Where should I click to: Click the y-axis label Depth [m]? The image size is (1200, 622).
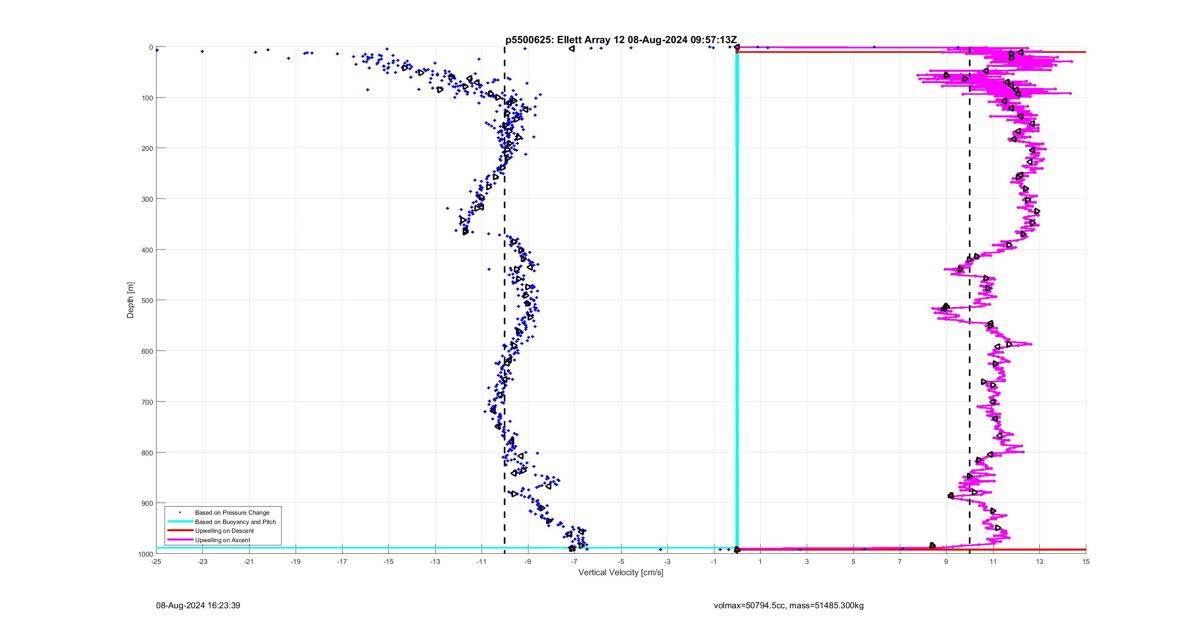pos(130,300)
